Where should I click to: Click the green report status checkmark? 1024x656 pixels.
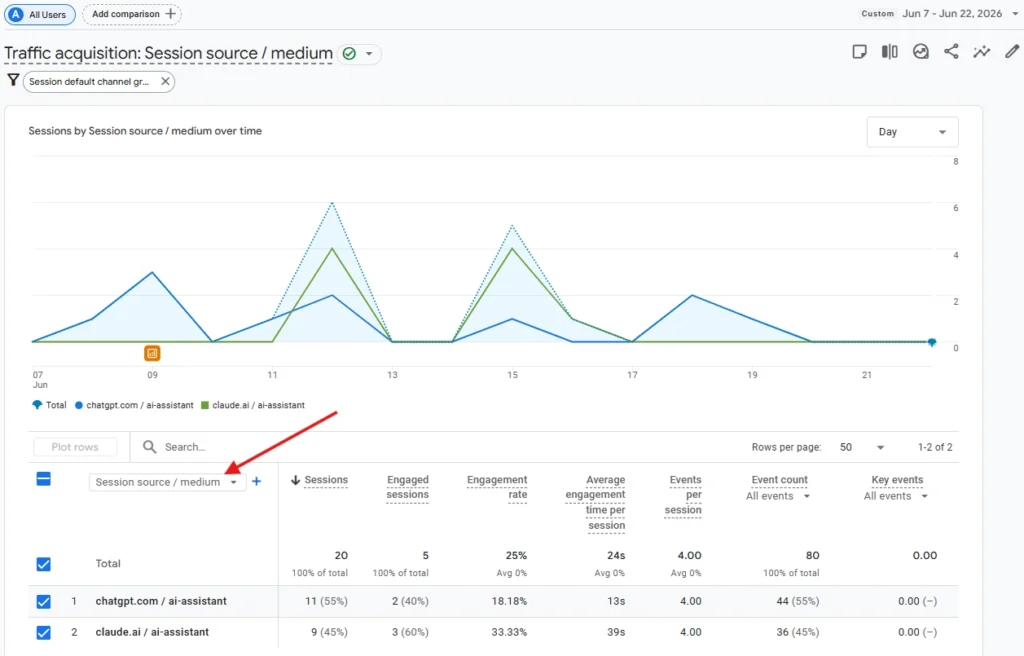349,54
